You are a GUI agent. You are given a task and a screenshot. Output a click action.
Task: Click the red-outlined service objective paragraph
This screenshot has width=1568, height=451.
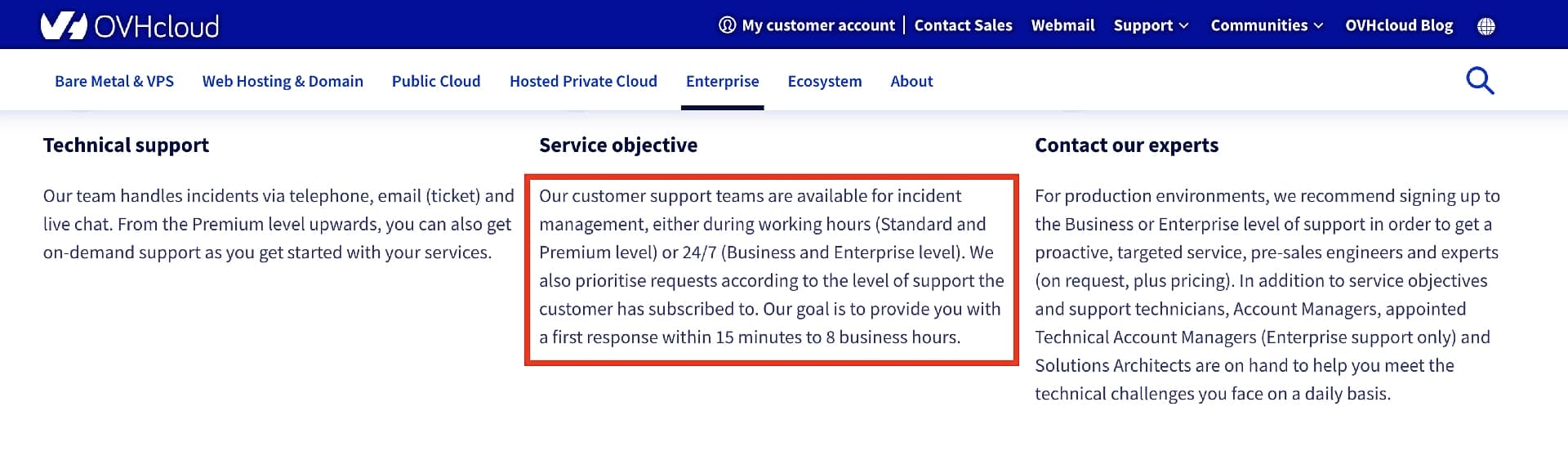tap(771, 267)
